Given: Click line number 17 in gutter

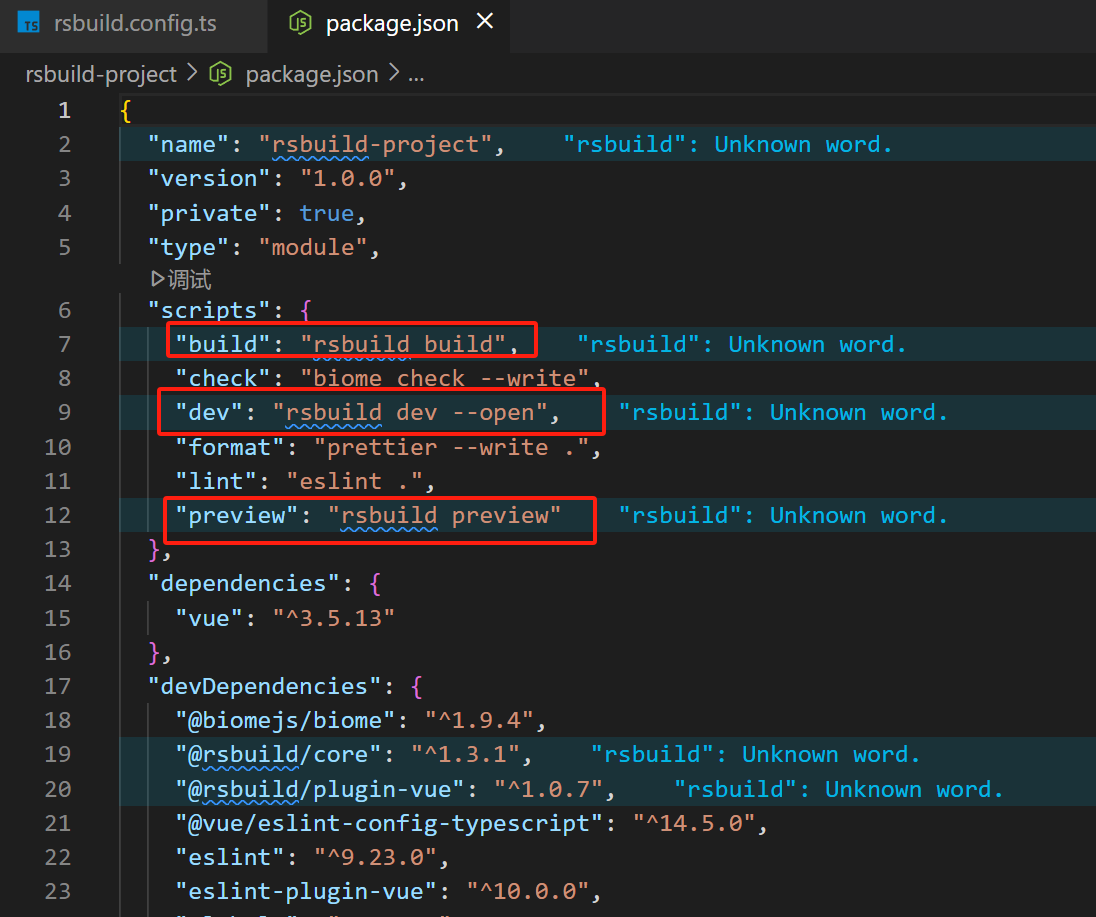Looking at the screenshot, I should (x=58, y=686).
